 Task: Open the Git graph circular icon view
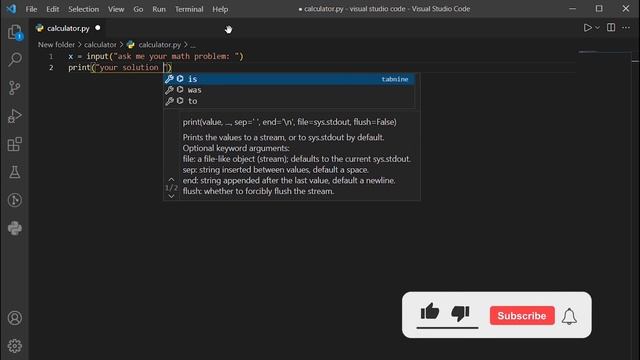coord(15,200)
